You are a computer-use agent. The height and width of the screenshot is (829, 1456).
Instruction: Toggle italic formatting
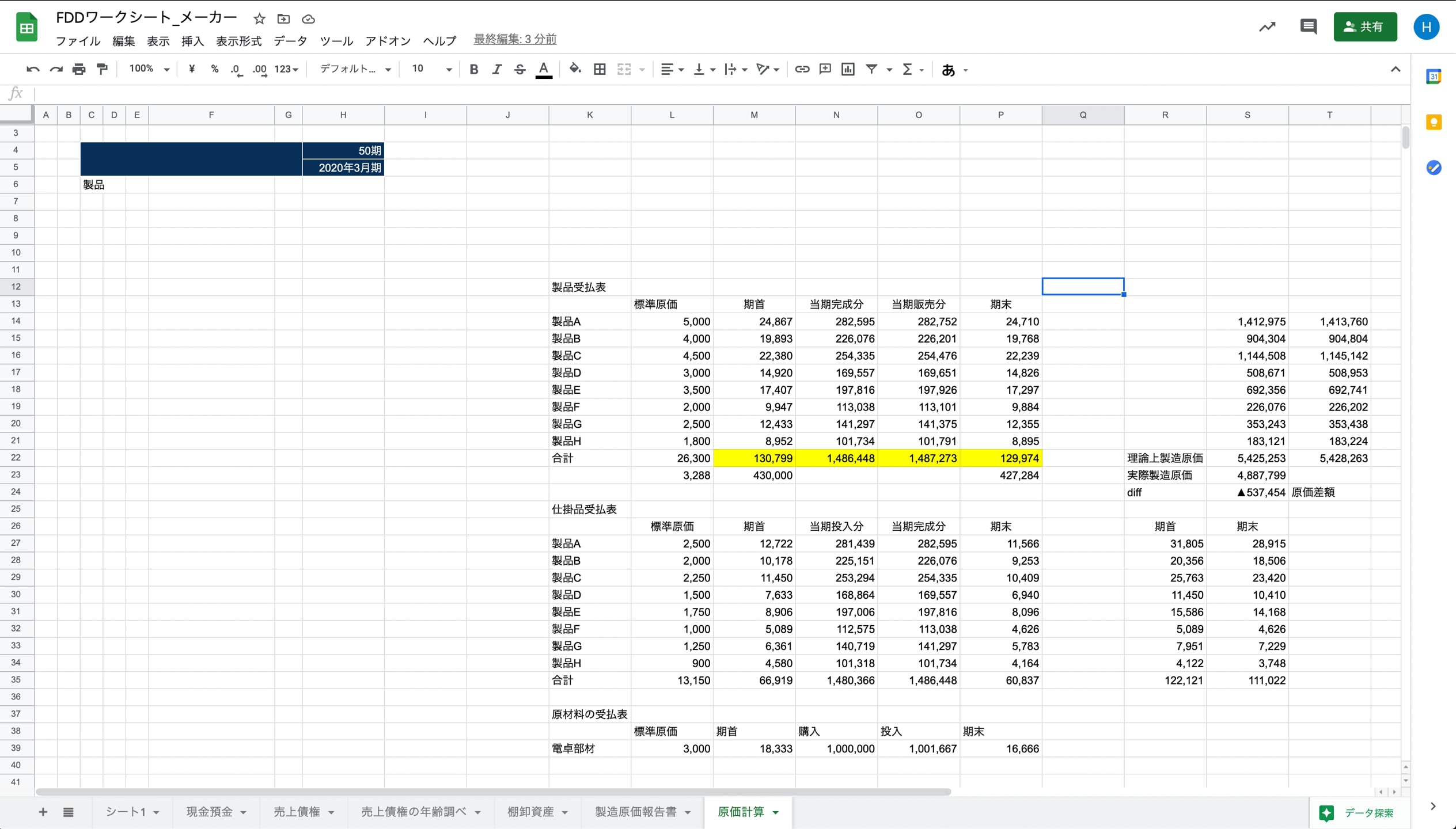pos(496,69)
